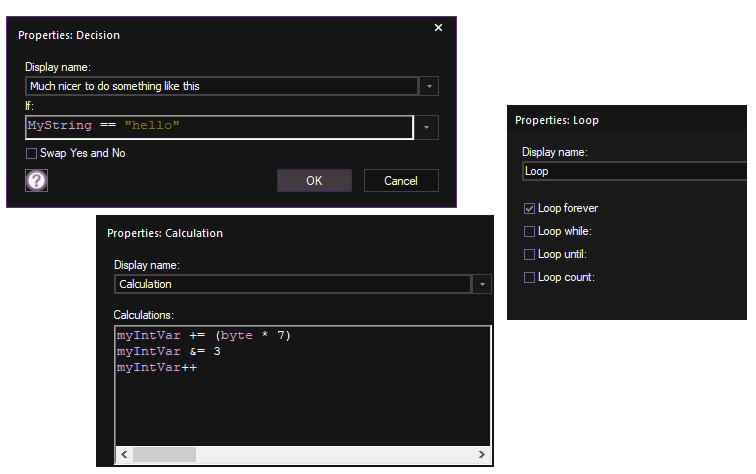
Task: Enable the Swap Yes and No checkbox
Action: pyautogui.click(x=32, y=153)
